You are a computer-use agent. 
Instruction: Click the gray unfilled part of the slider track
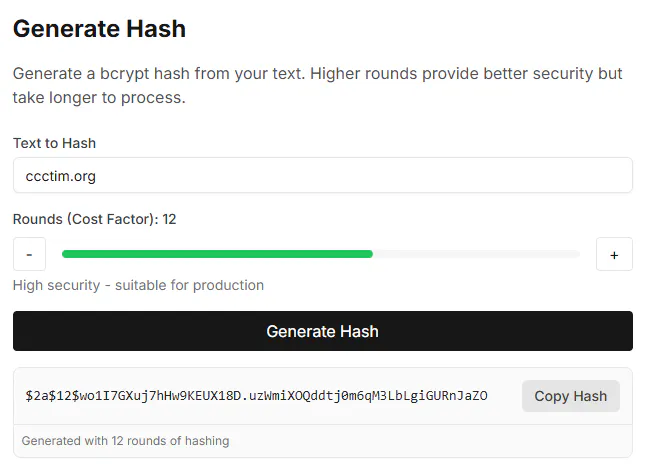coord(476,254)
